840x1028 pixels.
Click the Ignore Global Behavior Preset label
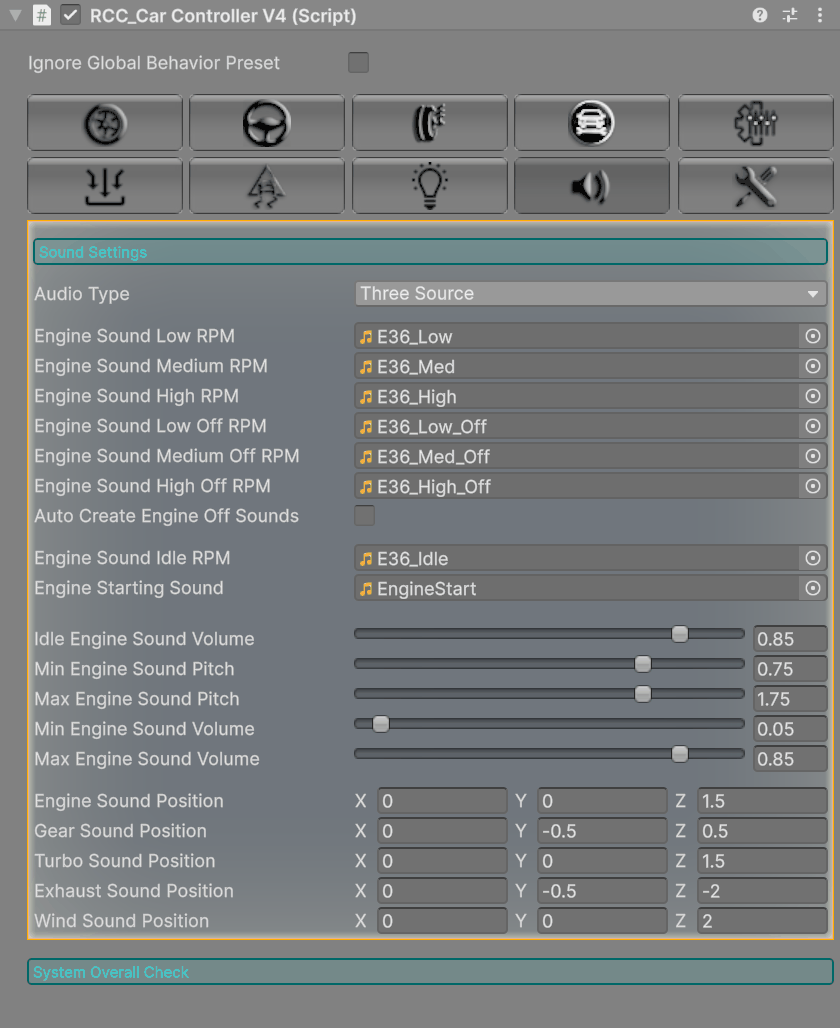coord(154,63)
